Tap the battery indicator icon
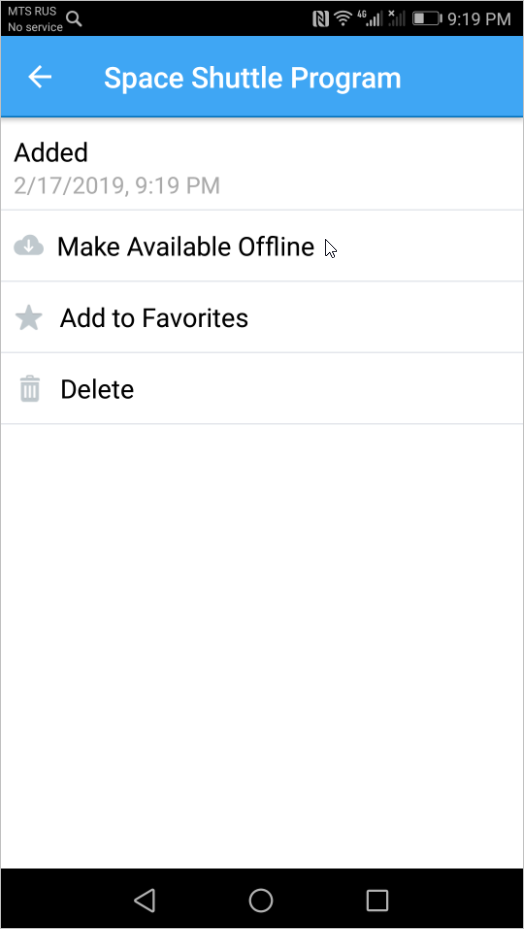Screen dimensions: 524x929 point(427,19)
